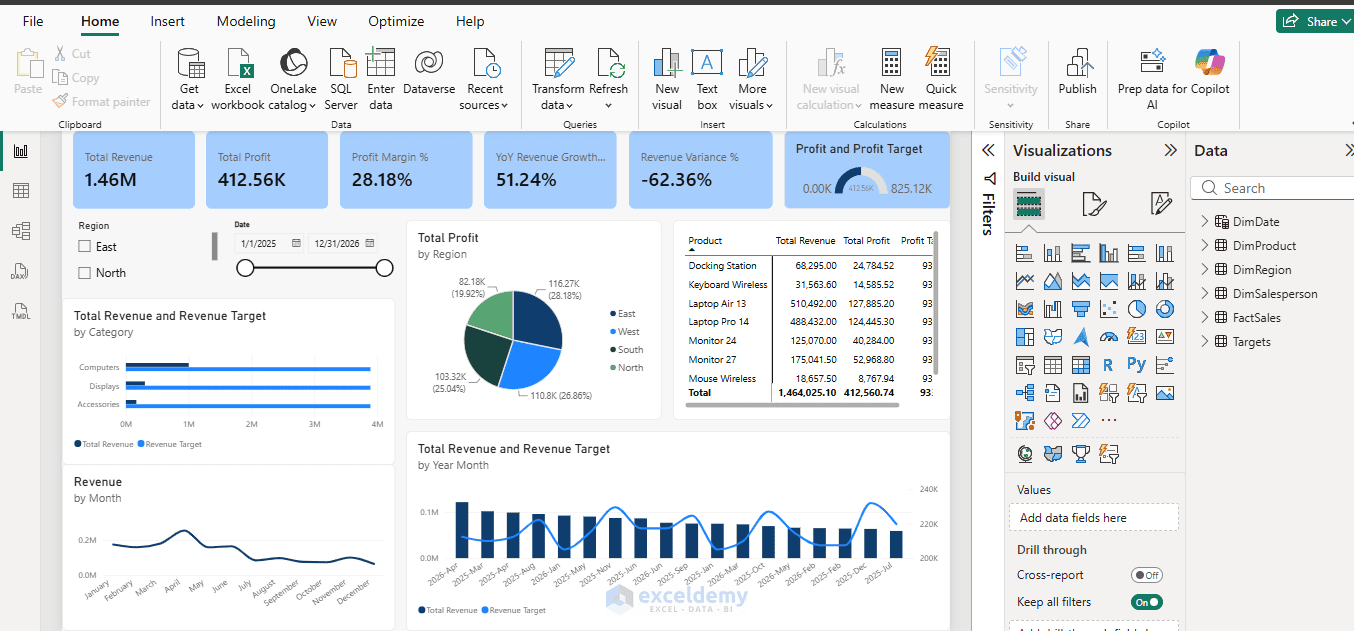Expand the DimDate table
Screen dimensions: 1354x631
[x=1205, y=221]
